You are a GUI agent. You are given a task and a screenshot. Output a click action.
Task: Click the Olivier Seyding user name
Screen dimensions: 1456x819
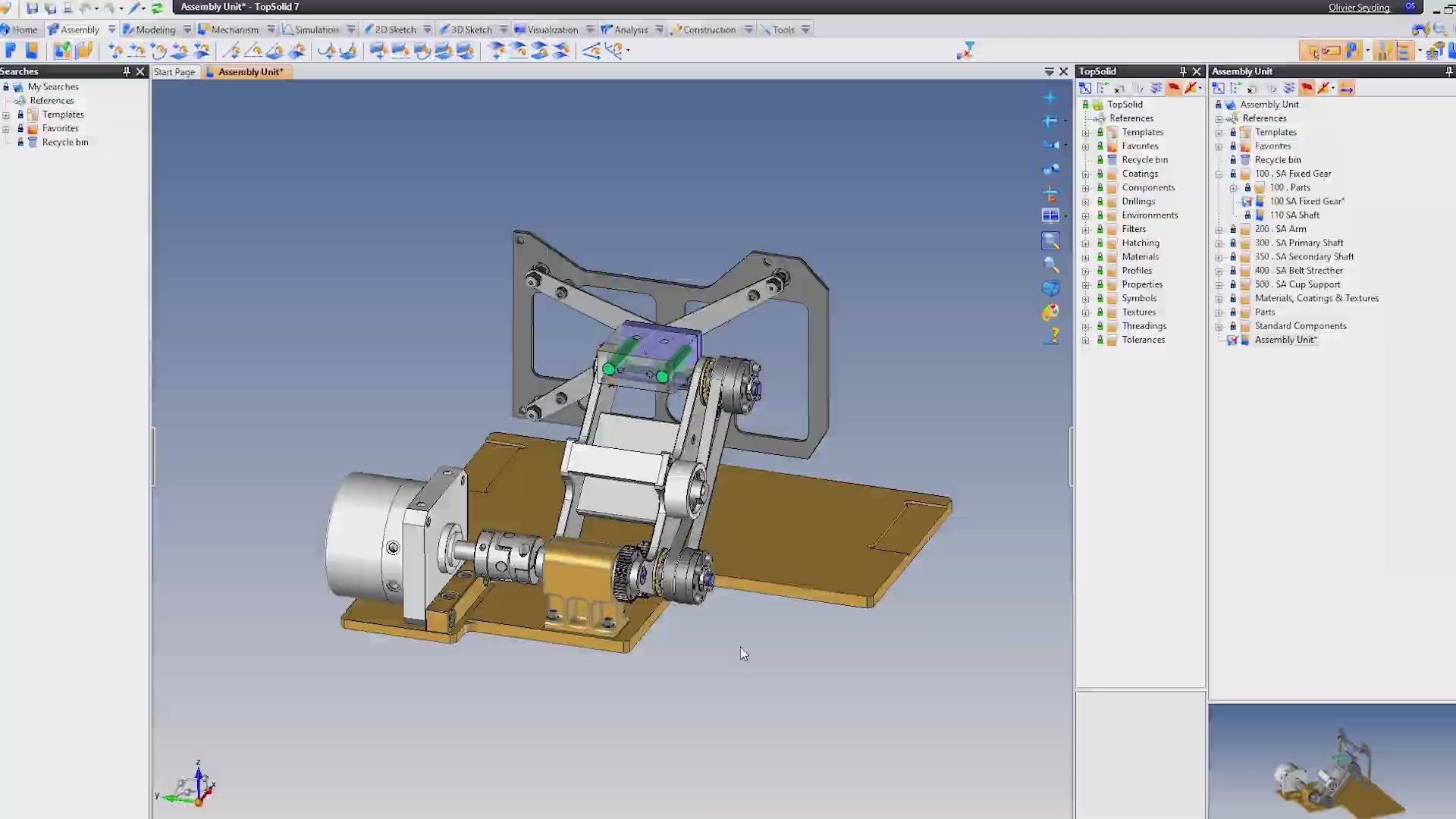point(1358,8)
